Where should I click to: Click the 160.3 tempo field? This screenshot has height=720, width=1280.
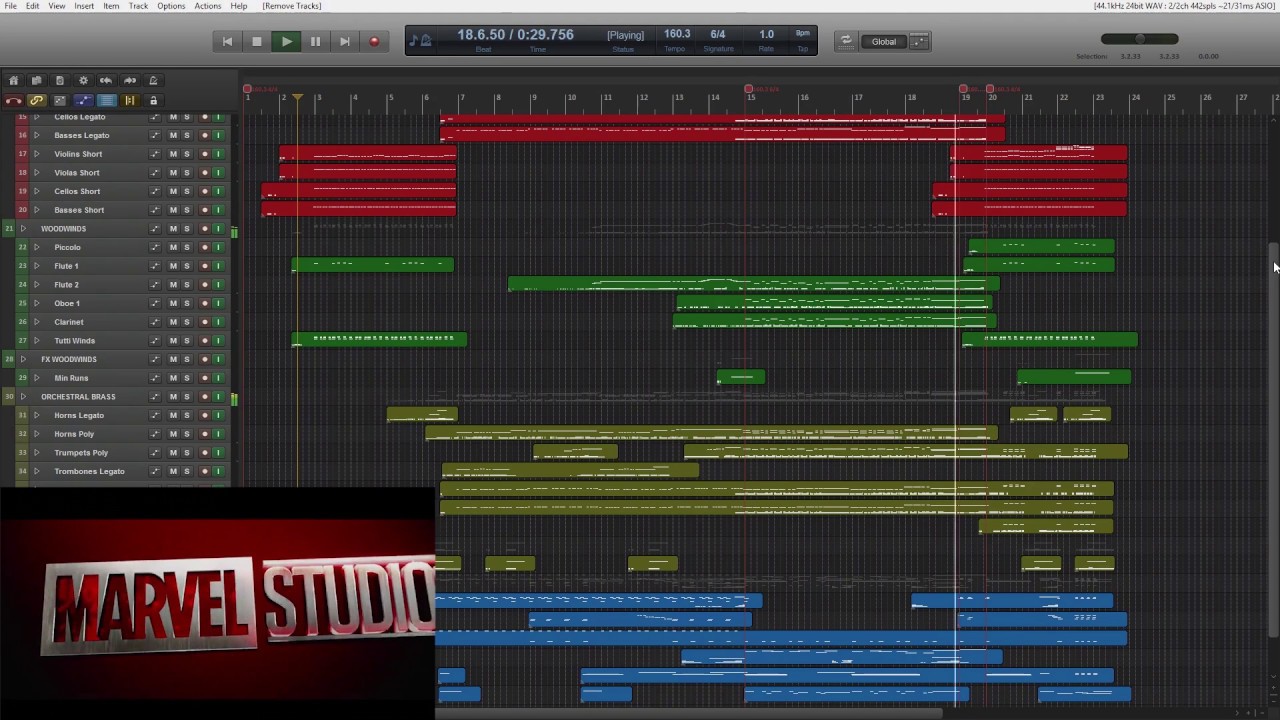pyautogui.click(x=677, y=34)
